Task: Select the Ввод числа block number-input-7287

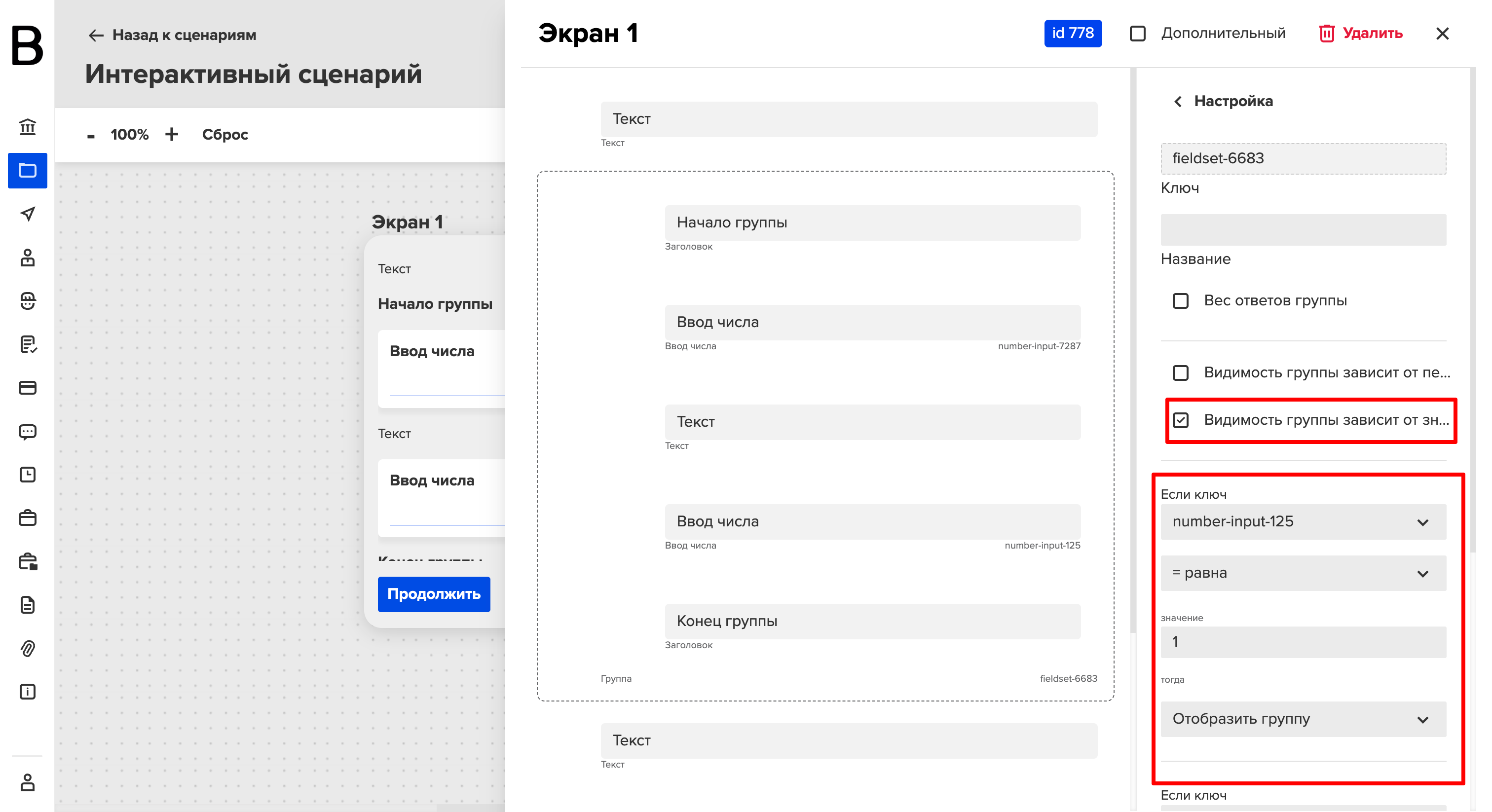Action: point(872,322)
